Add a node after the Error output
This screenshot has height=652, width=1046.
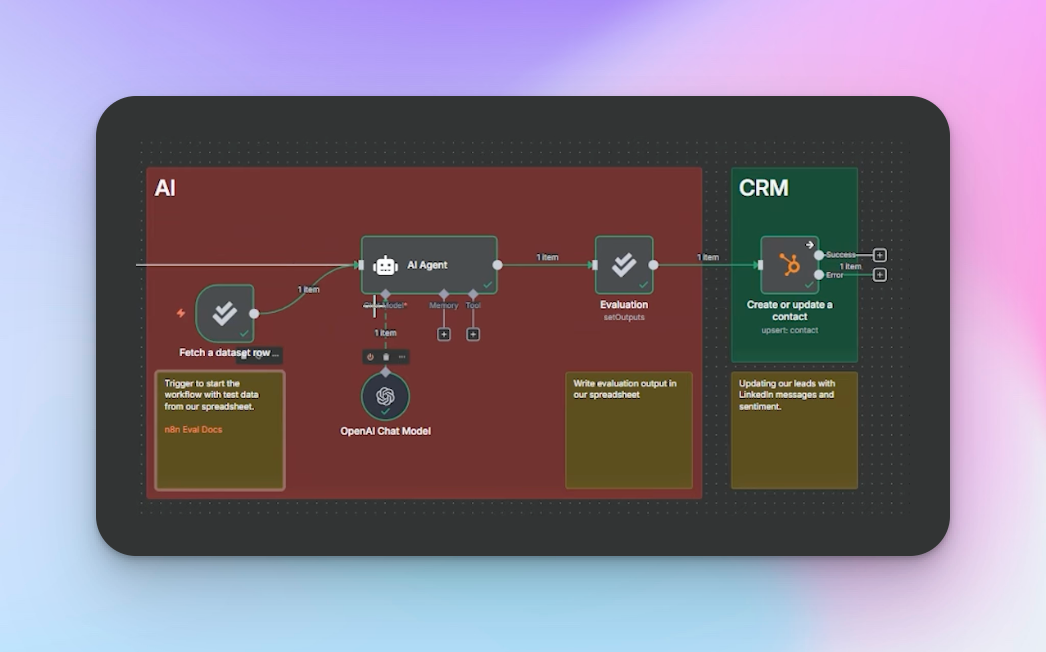(880, 275)
